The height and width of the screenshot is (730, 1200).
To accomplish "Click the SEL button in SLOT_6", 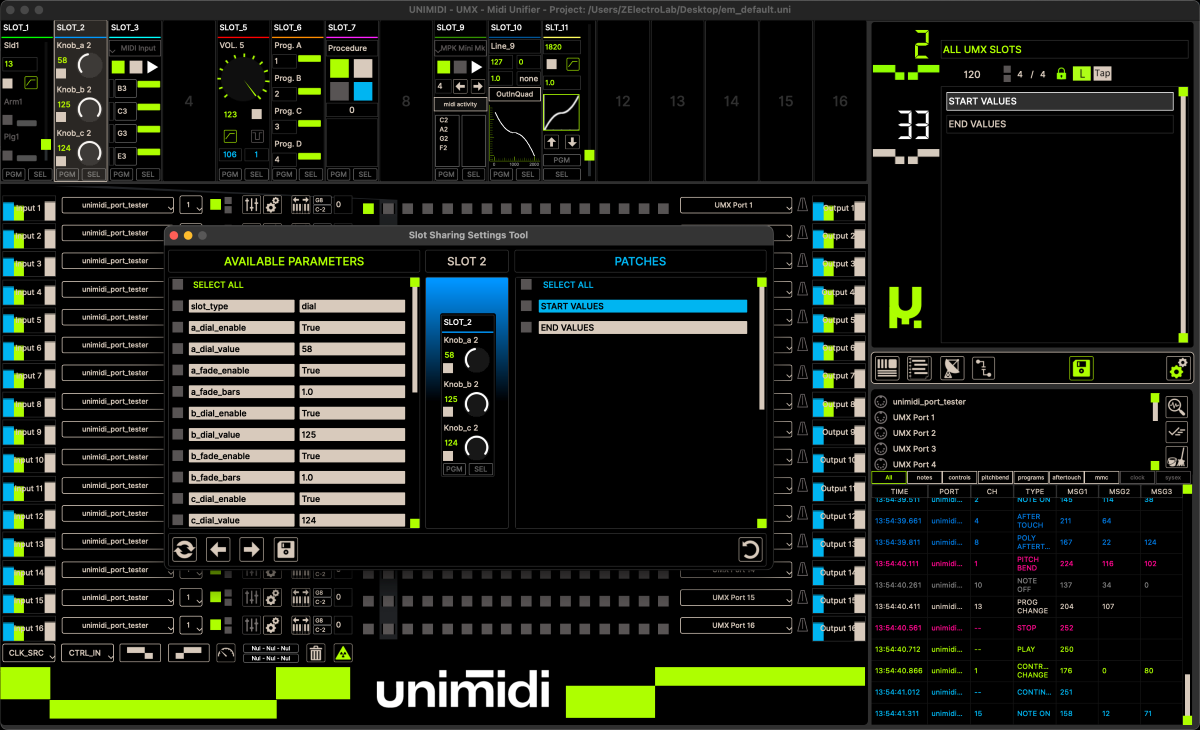I will click(310, 174).
